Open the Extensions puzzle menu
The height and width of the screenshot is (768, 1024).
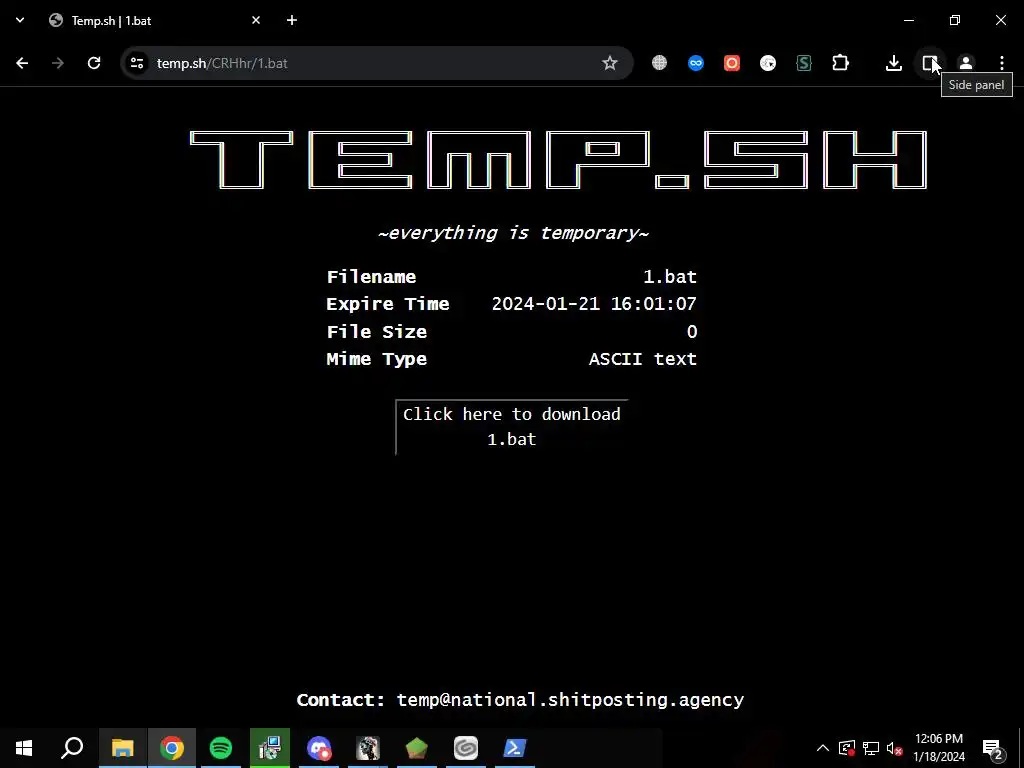pos(840,63)
